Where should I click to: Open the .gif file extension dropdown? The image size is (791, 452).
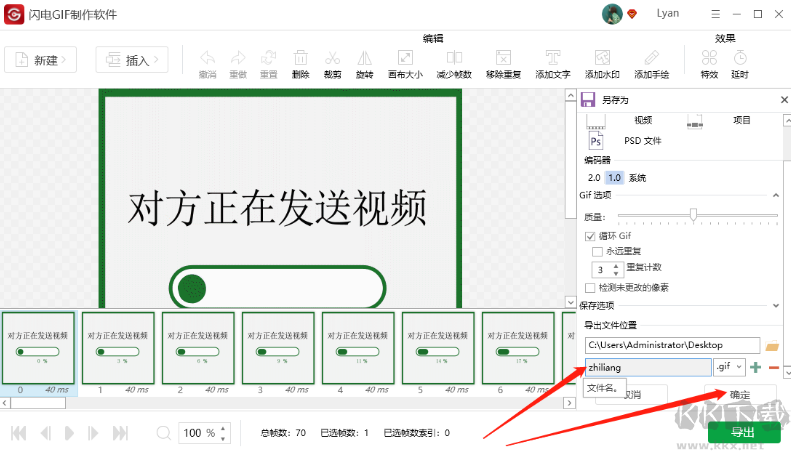coord(728,368)
